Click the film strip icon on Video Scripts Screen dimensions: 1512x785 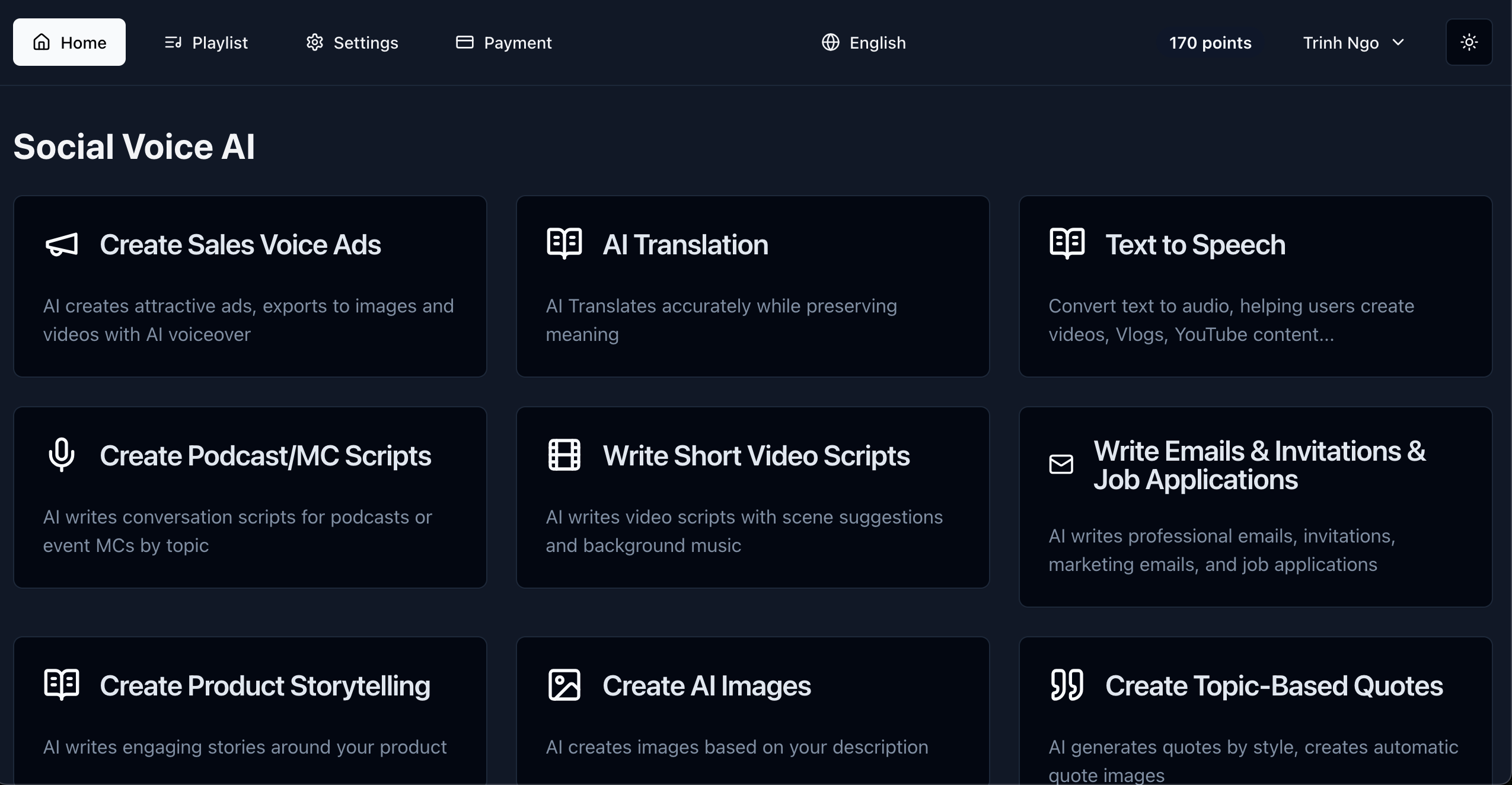pos(564,455)
